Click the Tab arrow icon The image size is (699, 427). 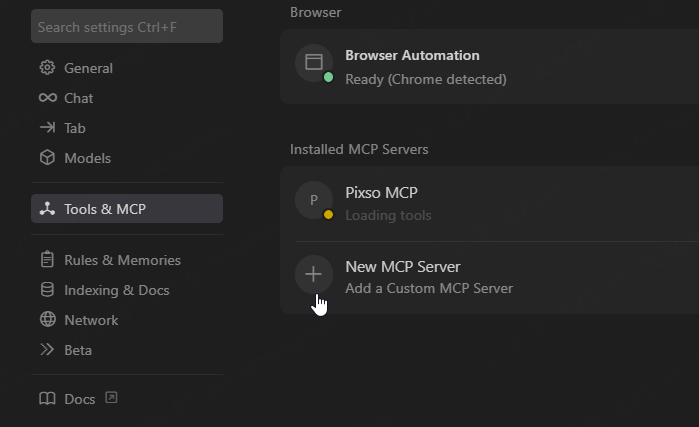pyautogui.click(x=47, y=128)
